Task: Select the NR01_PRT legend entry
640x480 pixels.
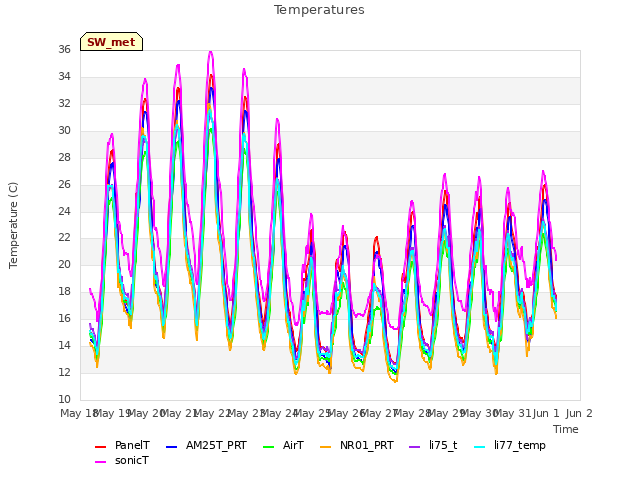Action: pos(357,445)
